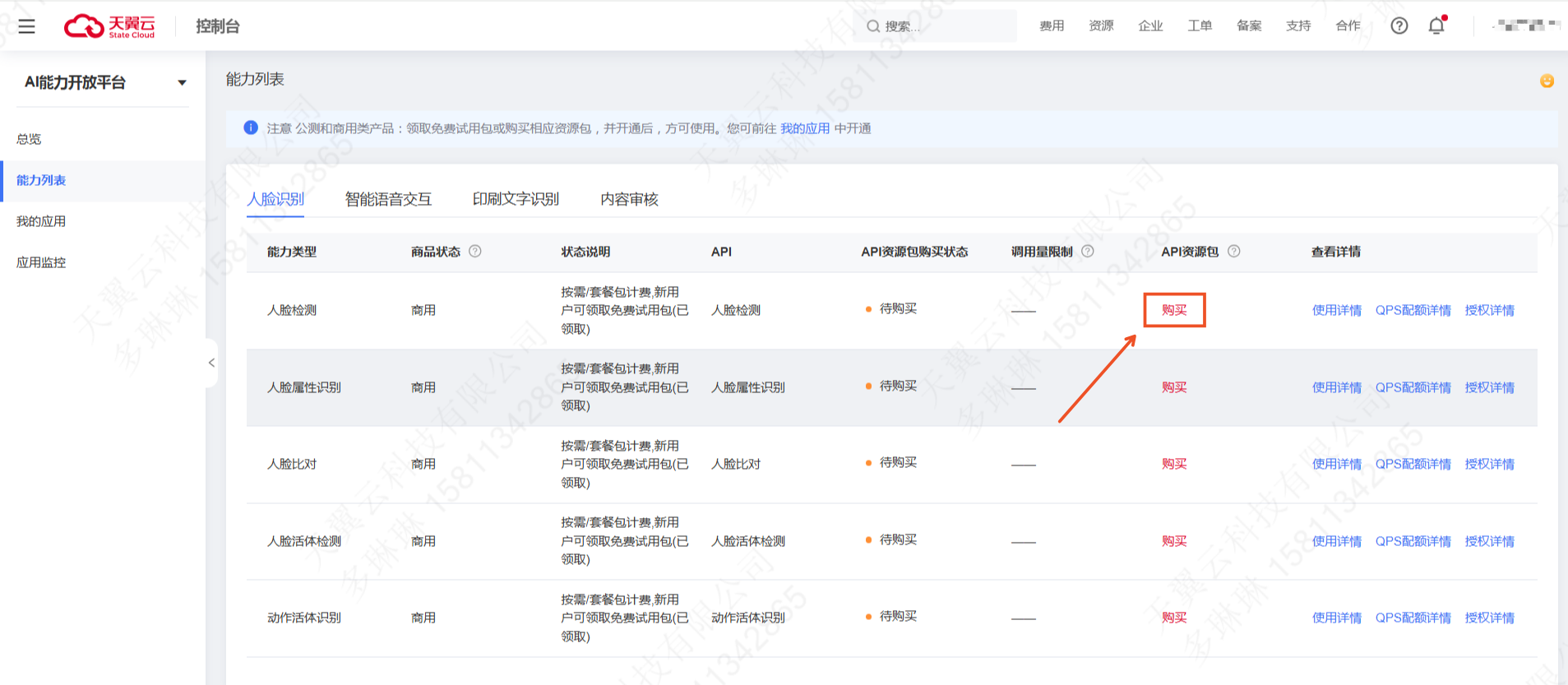Open 应用监控 in the sidebar
1568x685 pixels.
click(x=41, y=262)
